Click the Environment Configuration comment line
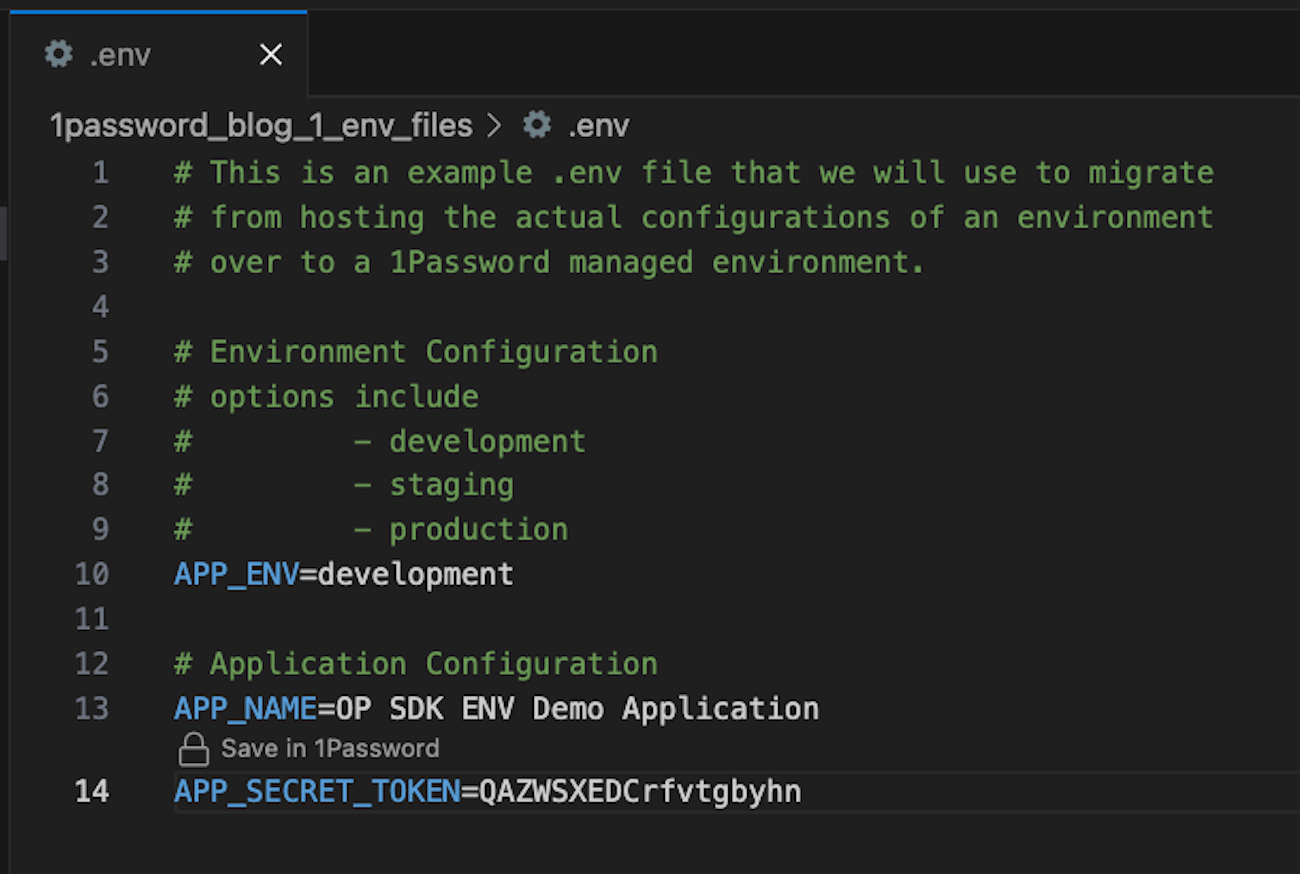1300x874 pixels. point(415,351)
